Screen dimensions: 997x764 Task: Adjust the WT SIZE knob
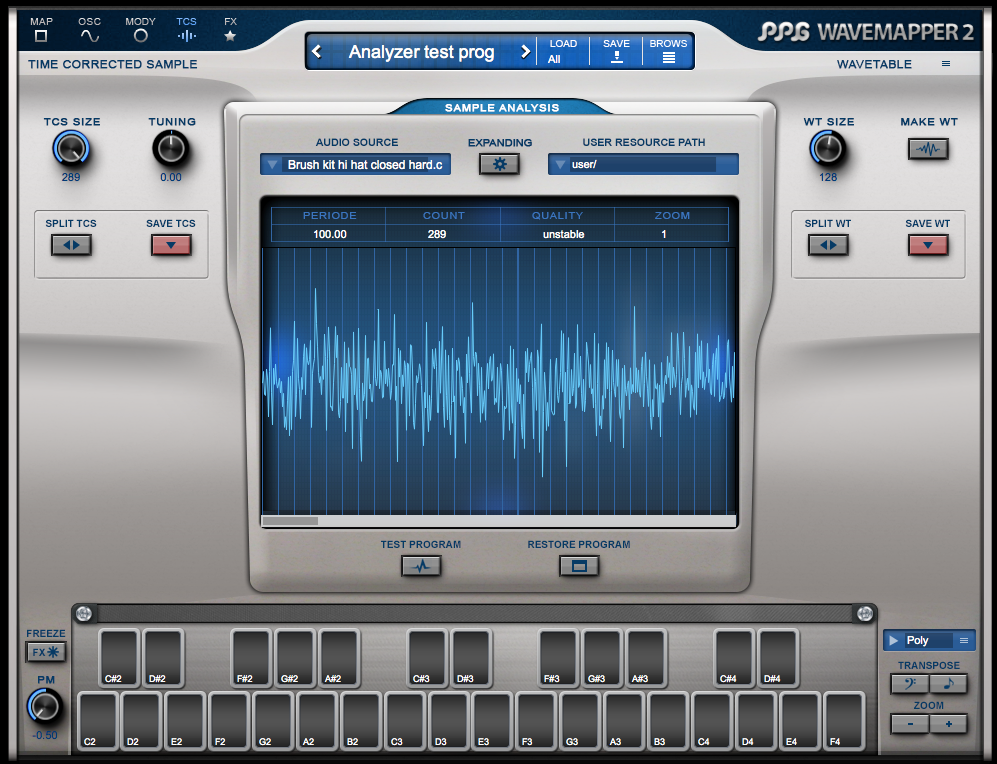click(828, 149)
